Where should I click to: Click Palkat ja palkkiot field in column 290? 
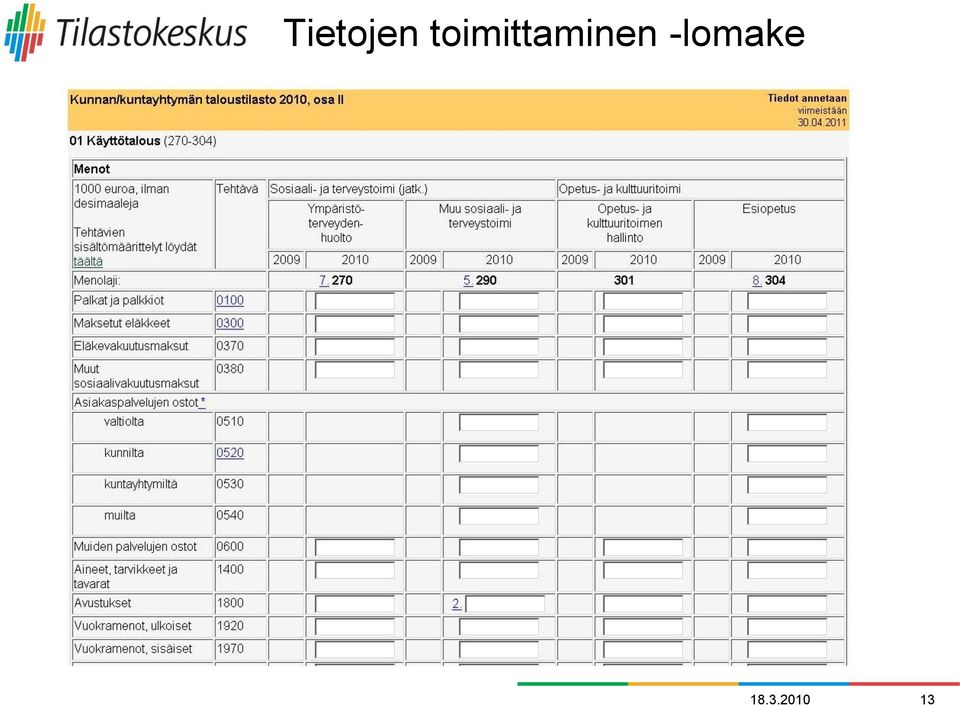tap(499, 301)
